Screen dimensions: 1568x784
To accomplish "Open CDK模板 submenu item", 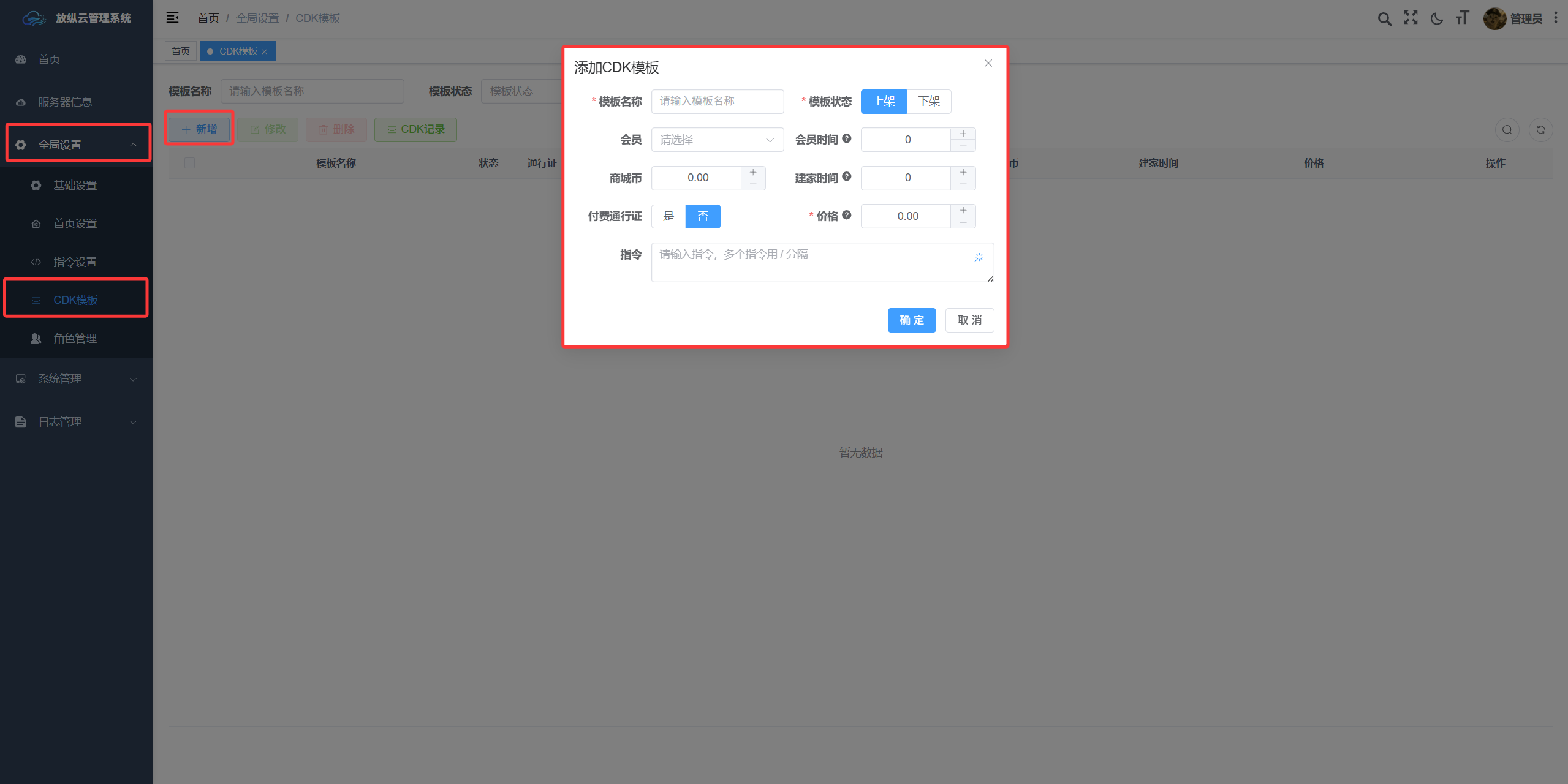I will coord(77,300).
